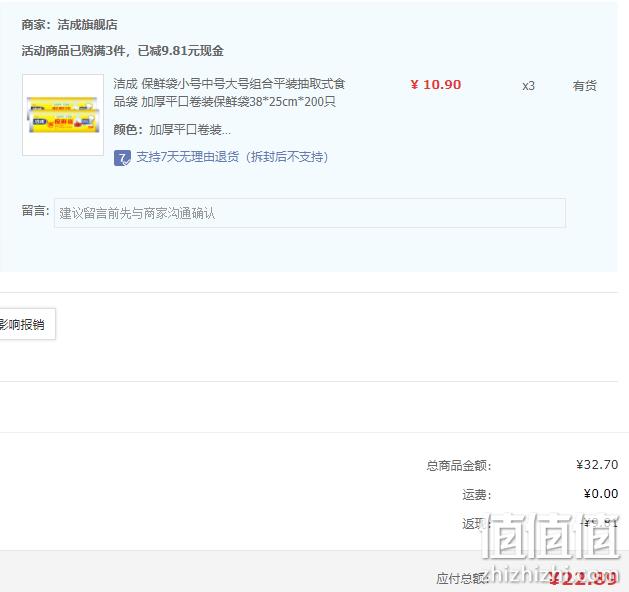This screenshot has height=592, width=629.
Task: Click the 运费 shipping label
Action: (477, 495)
